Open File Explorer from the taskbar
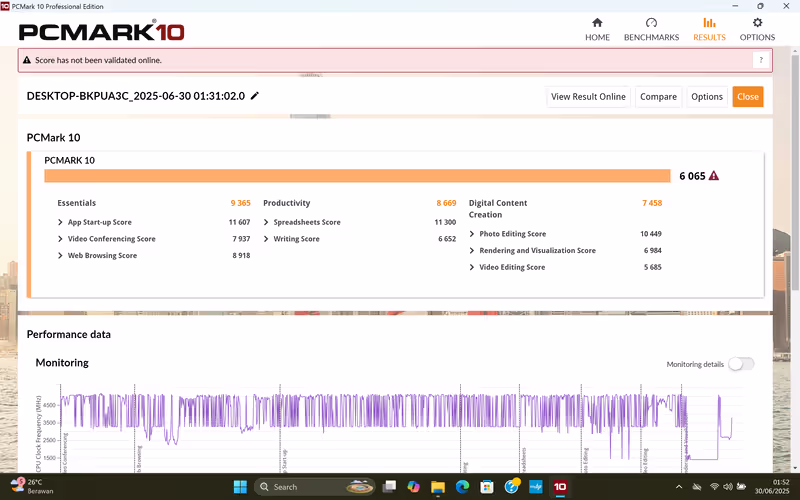This screenshot has height=500, width=800. point(438,487)
